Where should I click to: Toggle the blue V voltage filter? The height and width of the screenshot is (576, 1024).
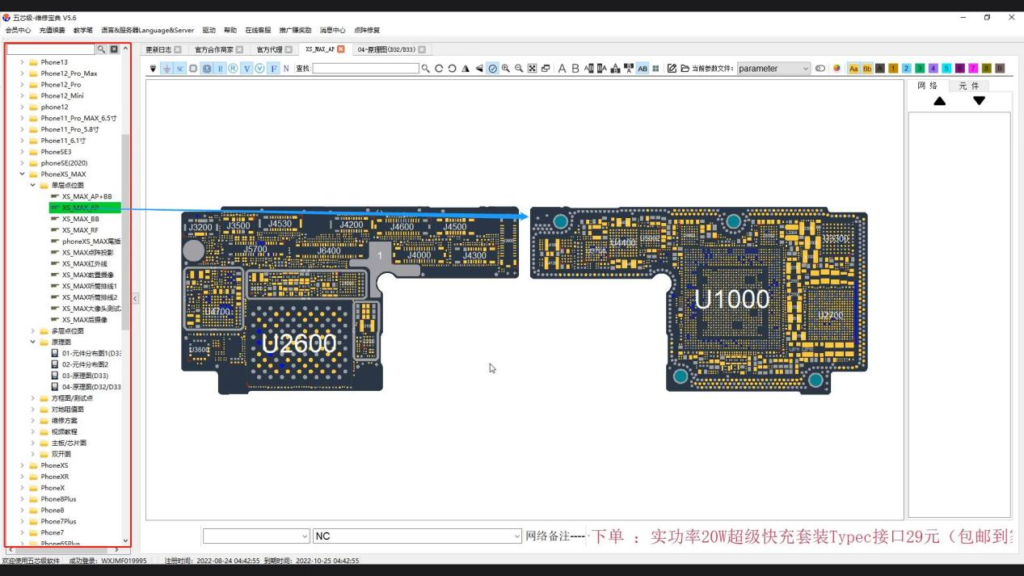[247, 69]
